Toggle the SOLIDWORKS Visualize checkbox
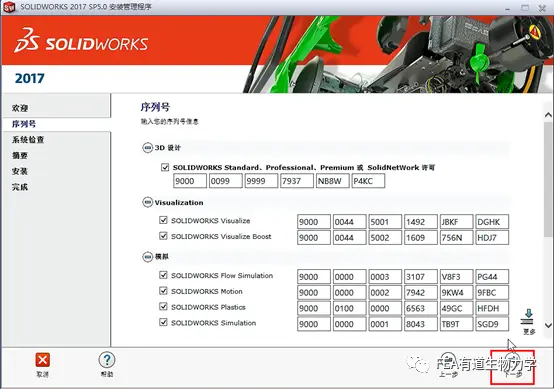 163,220
